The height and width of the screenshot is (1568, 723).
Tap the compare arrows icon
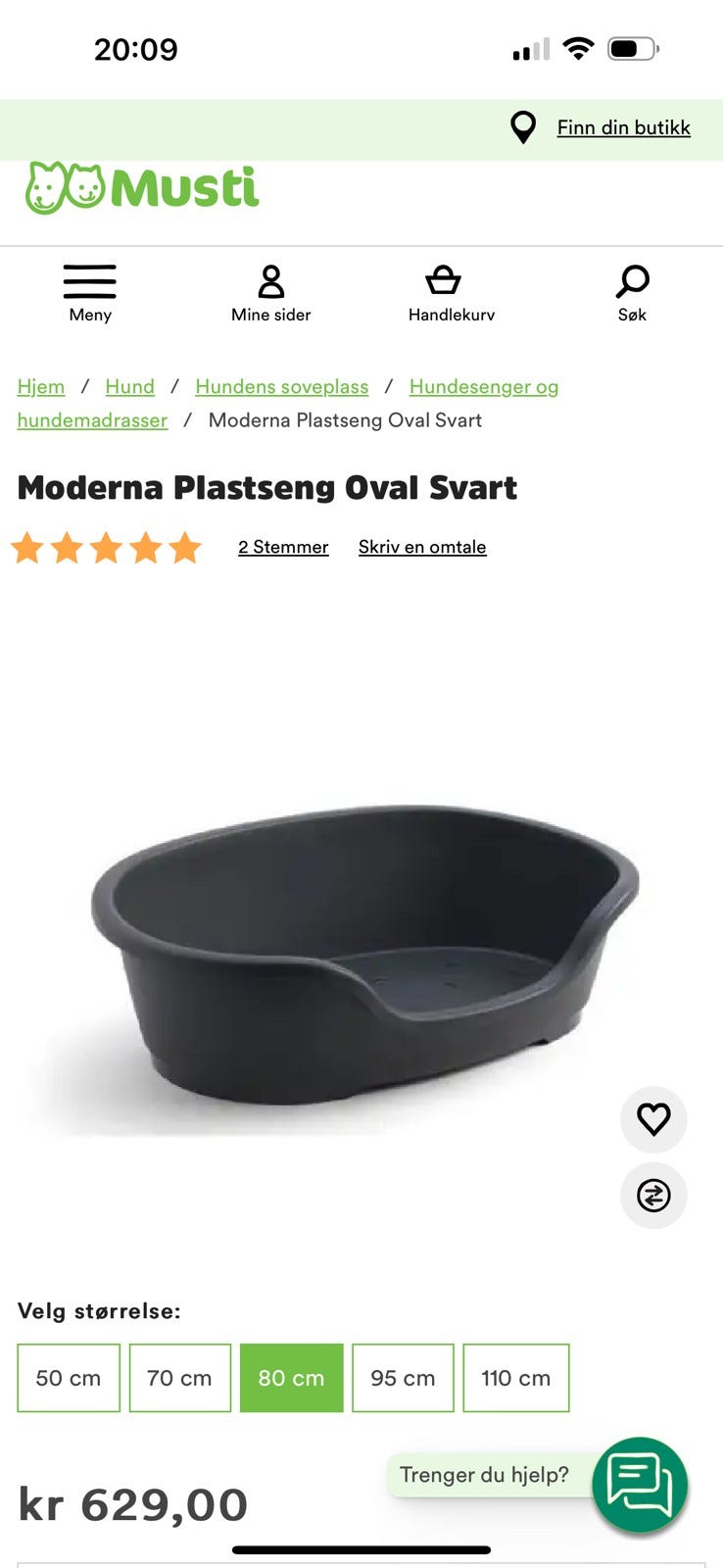pos(653,1196)
